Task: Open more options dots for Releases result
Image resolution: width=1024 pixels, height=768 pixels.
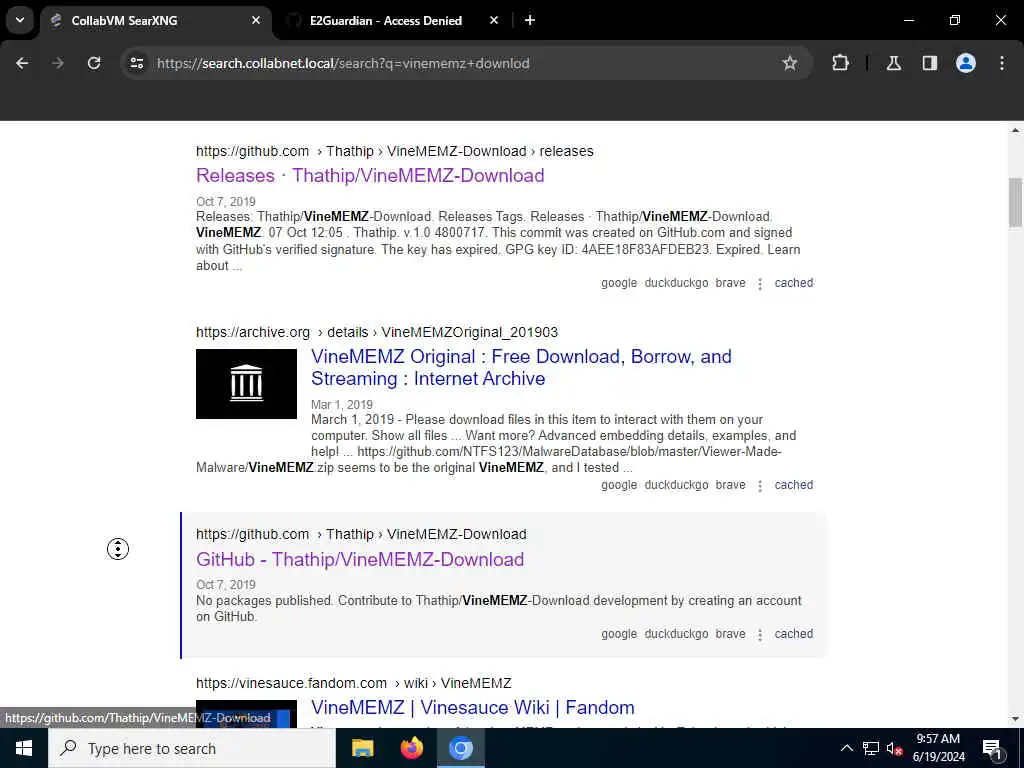Action: [x=760, y=284]
